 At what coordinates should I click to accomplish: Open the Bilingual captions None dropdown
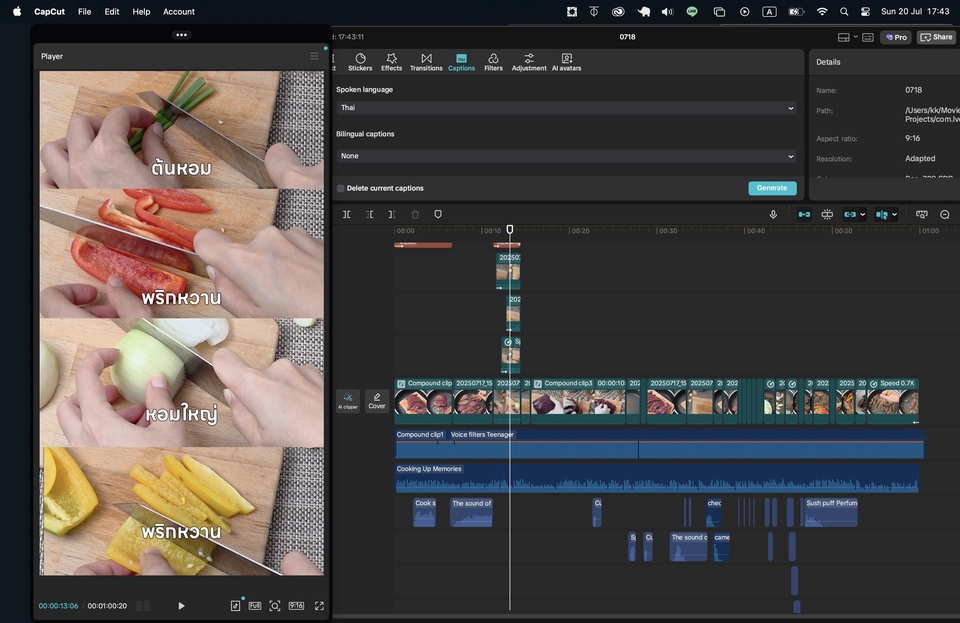coord(565,156)
